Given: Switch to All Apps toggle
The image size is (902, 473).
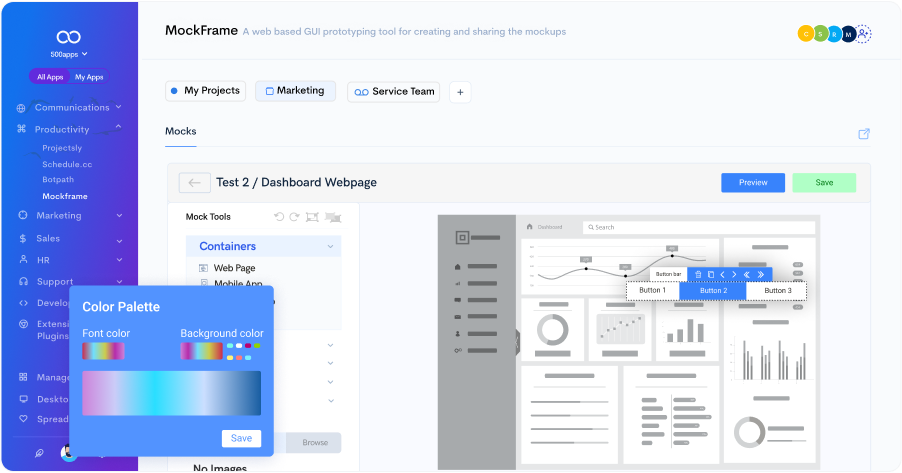Looking at the screenshot, I should tap(50, 77).
